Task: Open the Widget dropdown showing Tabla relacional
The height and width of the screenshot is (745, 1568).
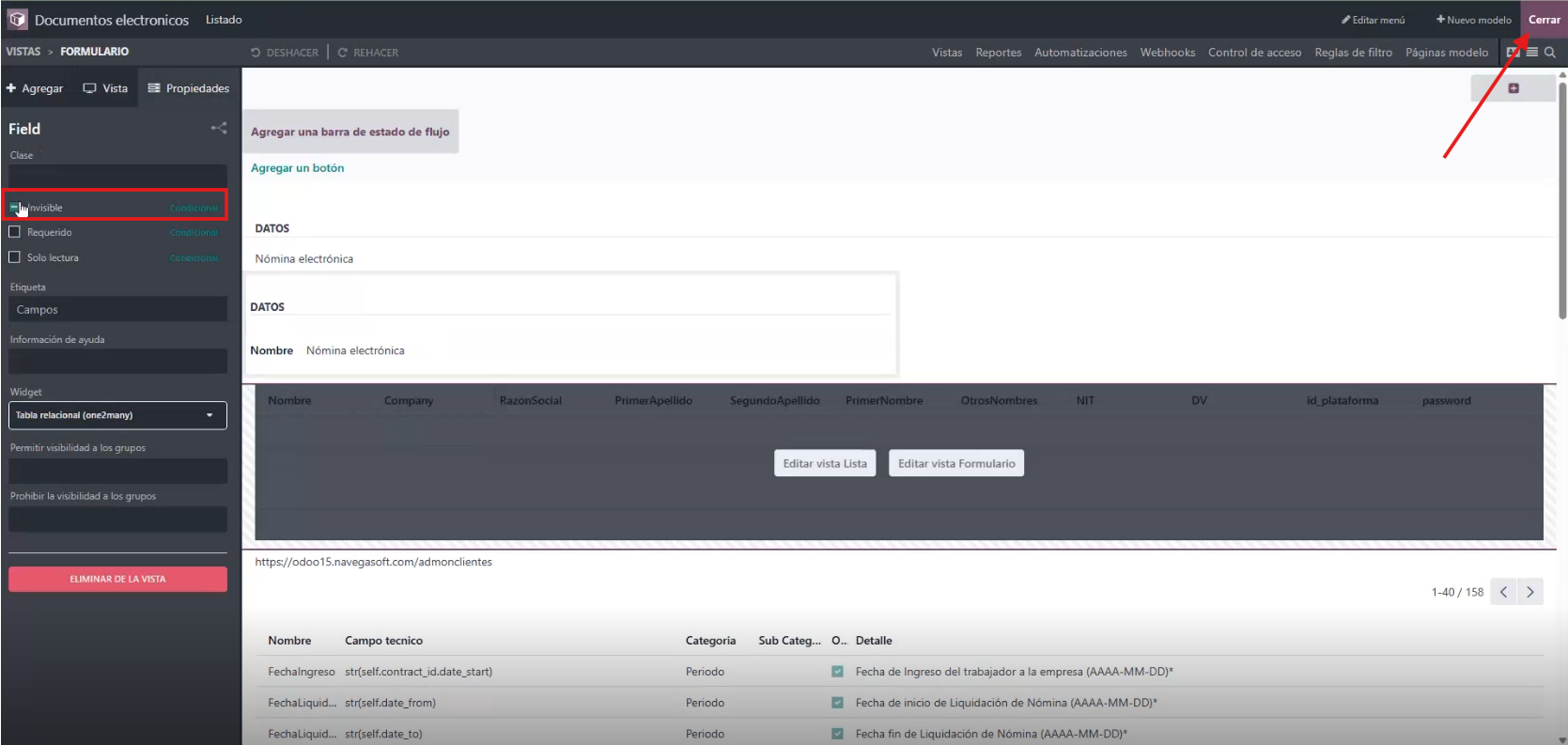Action: click(x=117, y=415)
